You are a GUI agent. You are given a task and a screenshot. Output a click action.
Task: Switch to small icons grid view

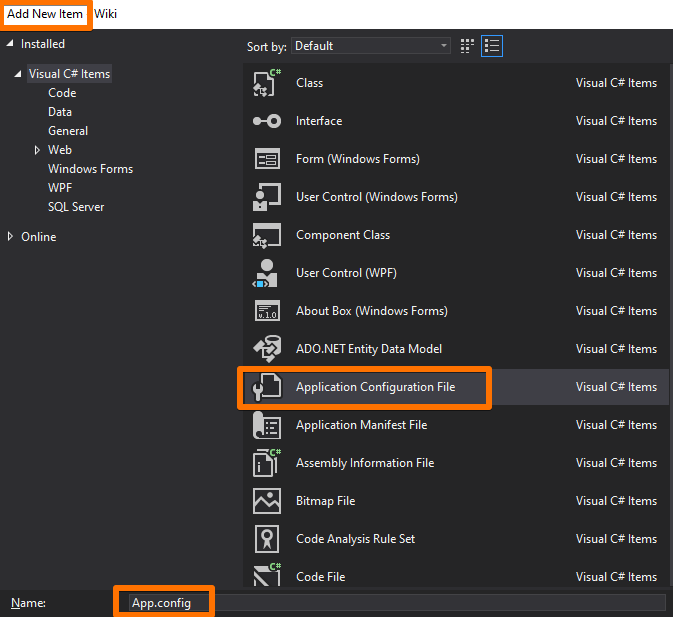pyautogui.click(x=467, y=46)
